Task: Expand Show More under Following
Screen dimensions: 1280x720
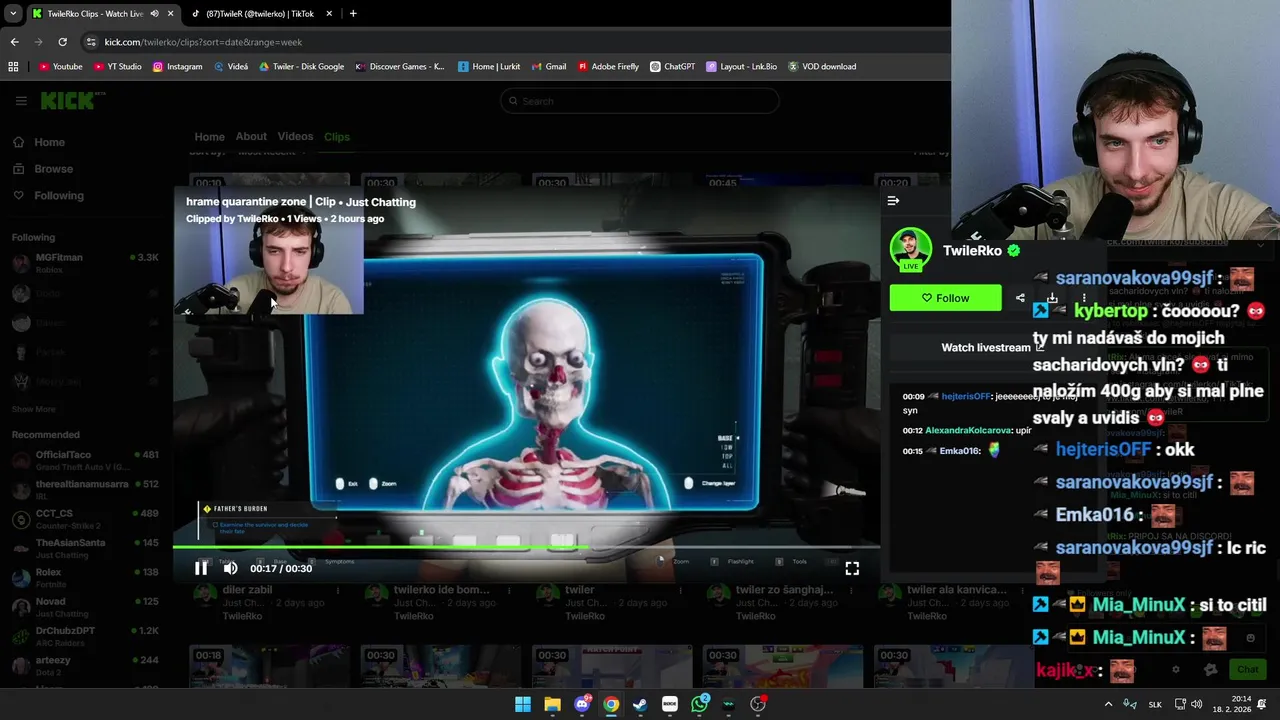Action: (34, 409)
